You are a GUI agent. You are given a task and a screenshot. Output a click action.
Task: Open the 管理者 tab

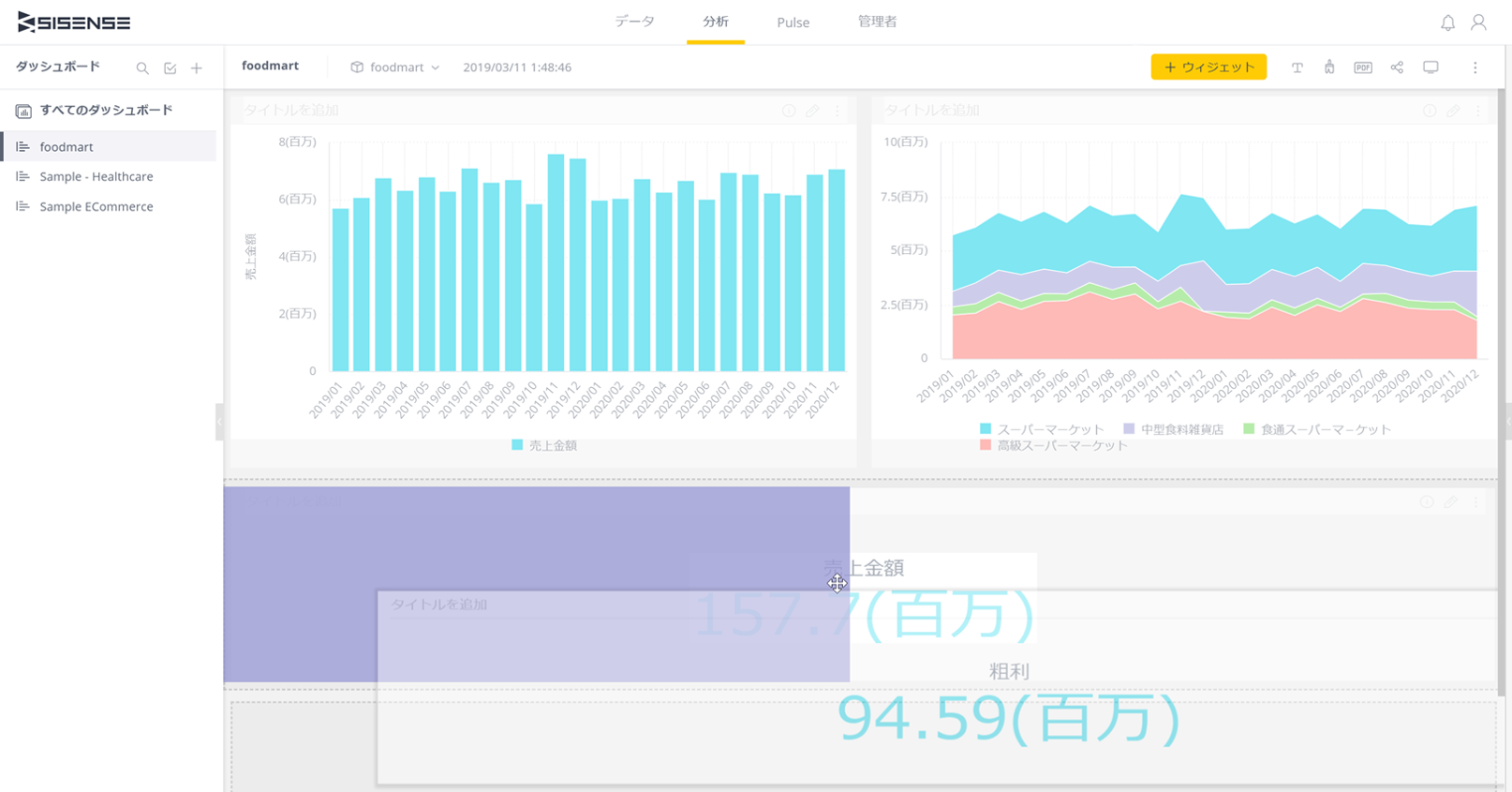pos(878,22)
